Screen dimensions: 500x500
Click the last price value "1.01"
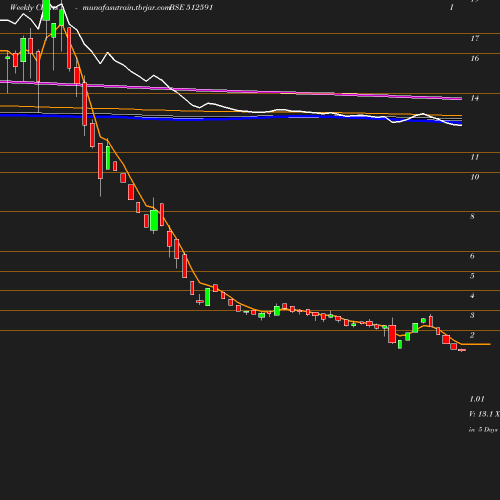pyautogui.click(x=477, y=399)
